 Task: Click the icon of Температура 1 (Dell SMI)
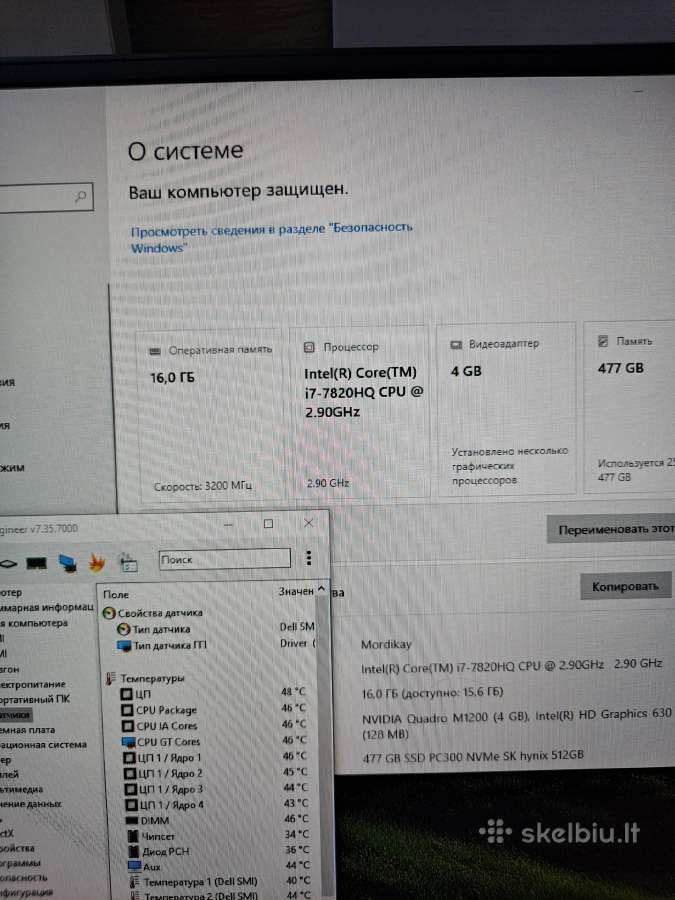click(135, 882)
